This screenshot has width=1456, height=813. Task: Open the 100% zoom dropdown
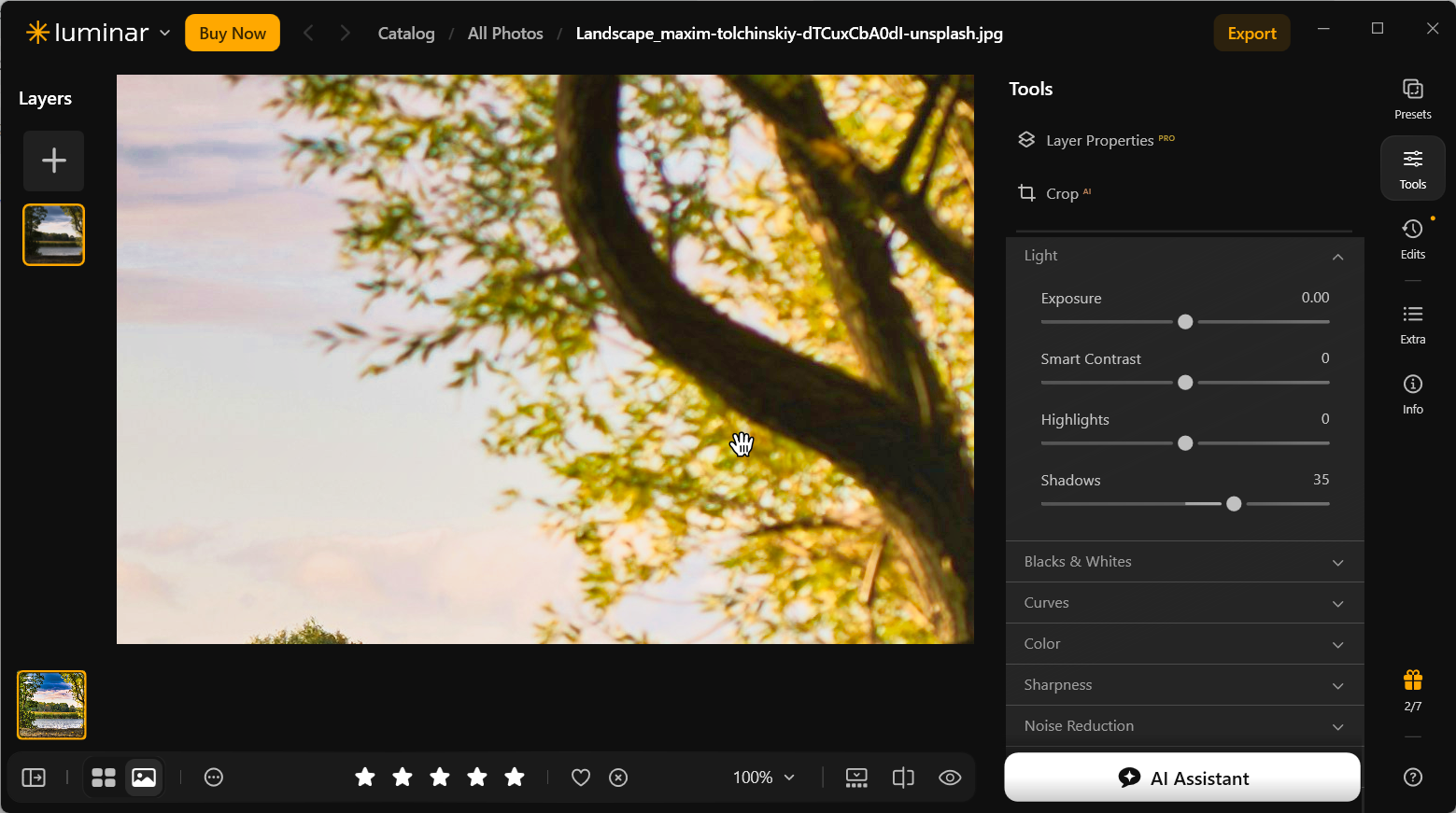764,778
